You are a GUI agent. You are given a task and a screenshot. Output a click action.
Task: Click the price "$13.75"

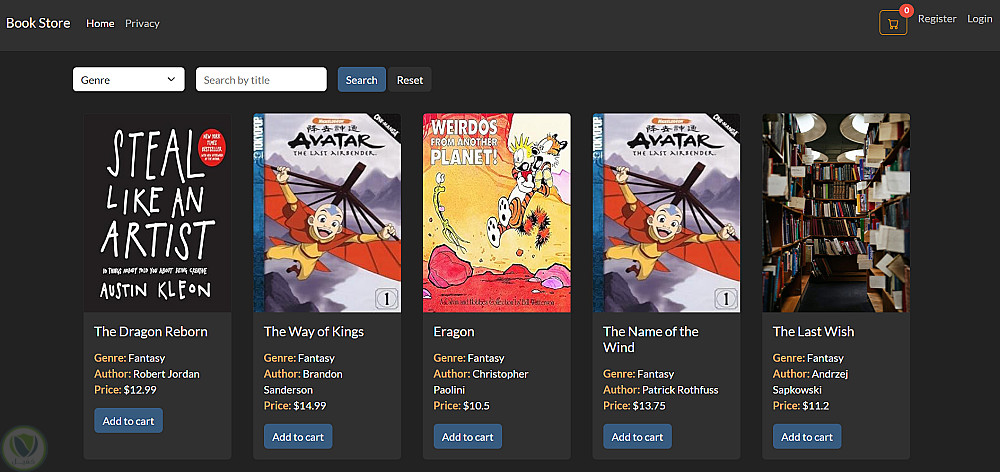click(x=649, y=406)
